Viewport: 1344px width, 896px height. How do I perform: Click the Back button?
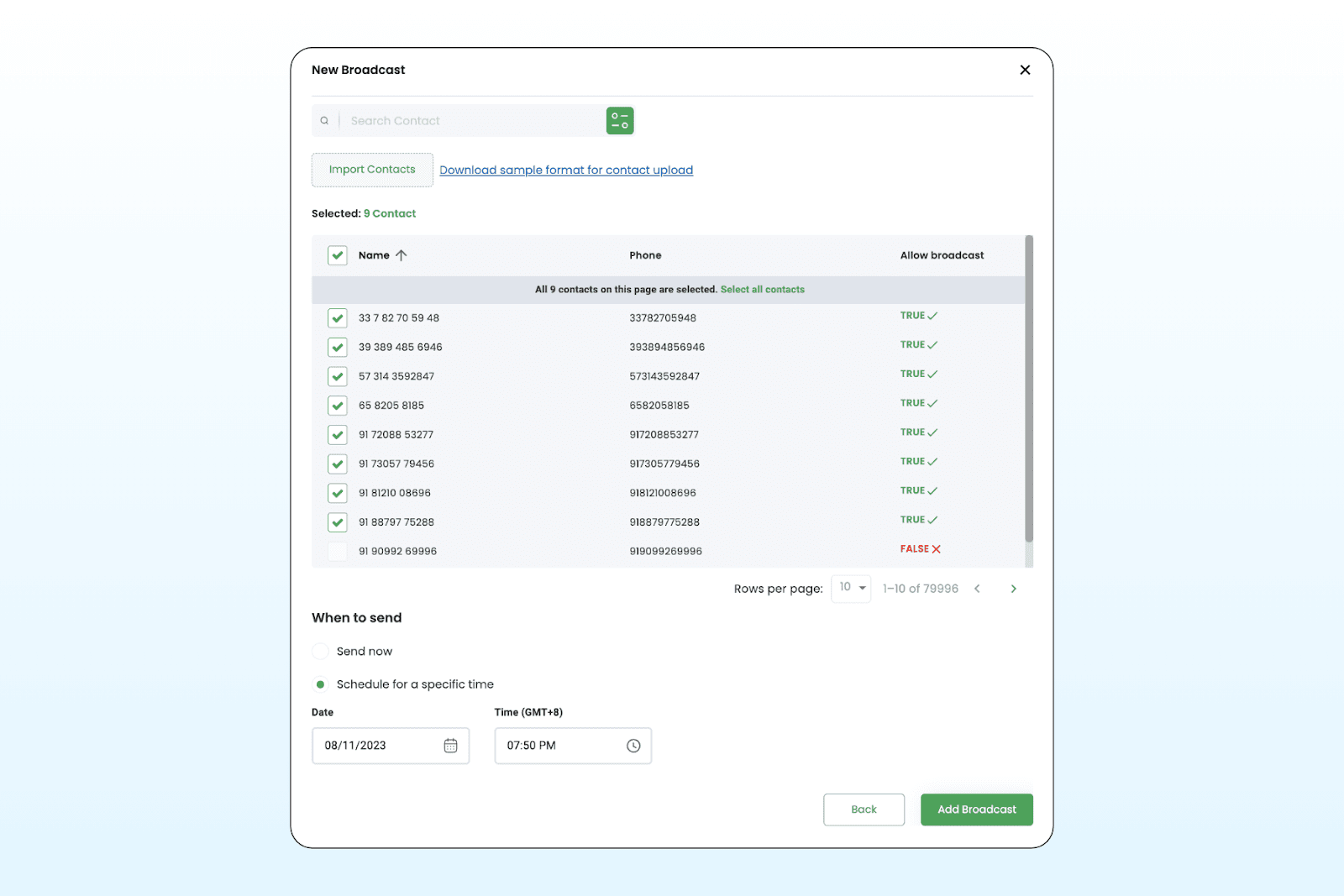click(x=864, y=810)
